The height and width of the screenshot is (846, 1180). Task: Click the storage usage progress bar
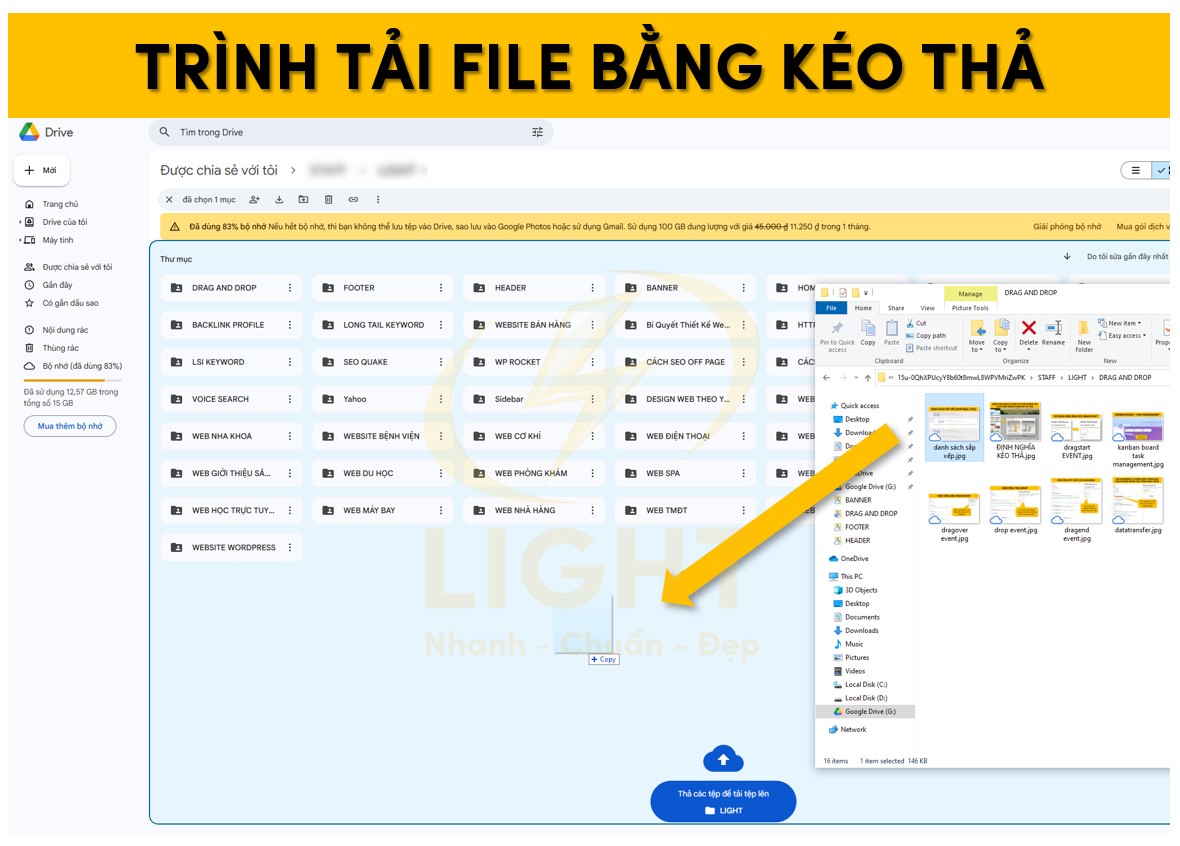coord(71,381)
